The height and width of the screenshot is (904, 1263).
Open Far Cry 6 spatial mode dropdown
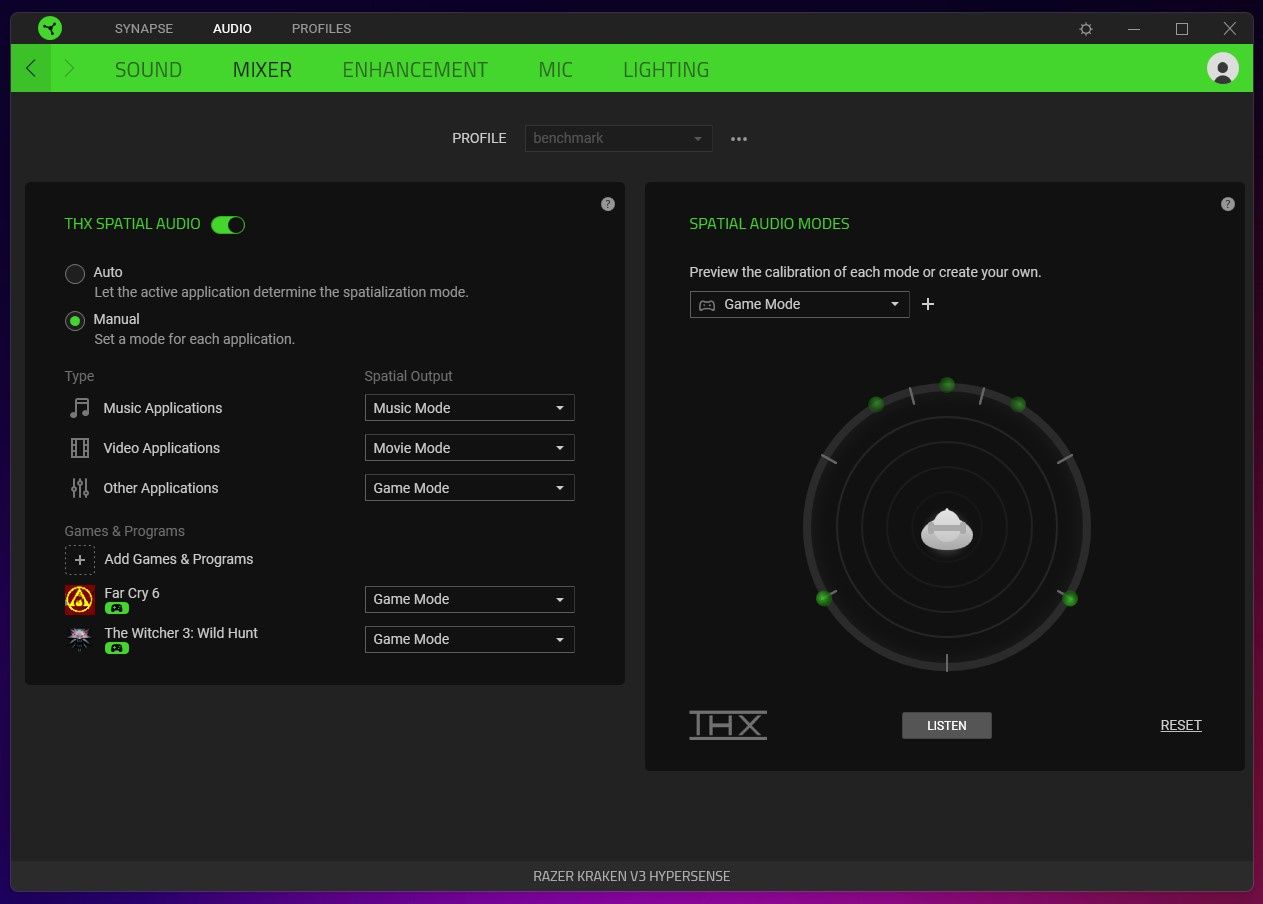coord(470,599)
